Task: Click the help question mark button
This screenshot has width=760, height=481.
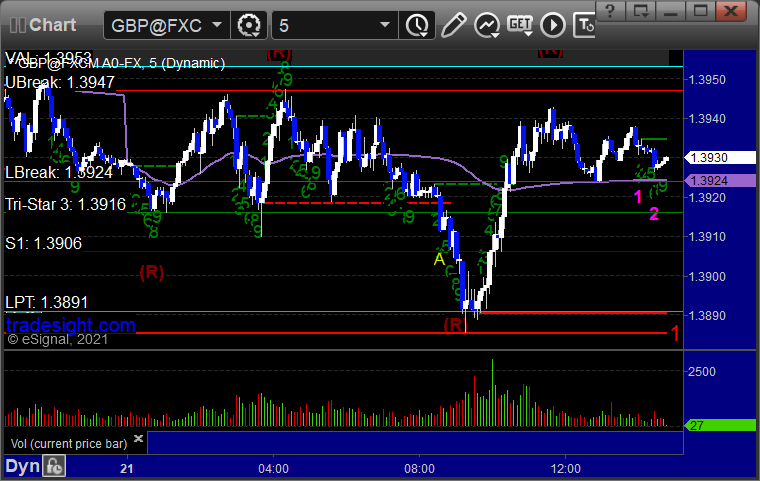Action: pyautogui.click(x=610, y=11)
